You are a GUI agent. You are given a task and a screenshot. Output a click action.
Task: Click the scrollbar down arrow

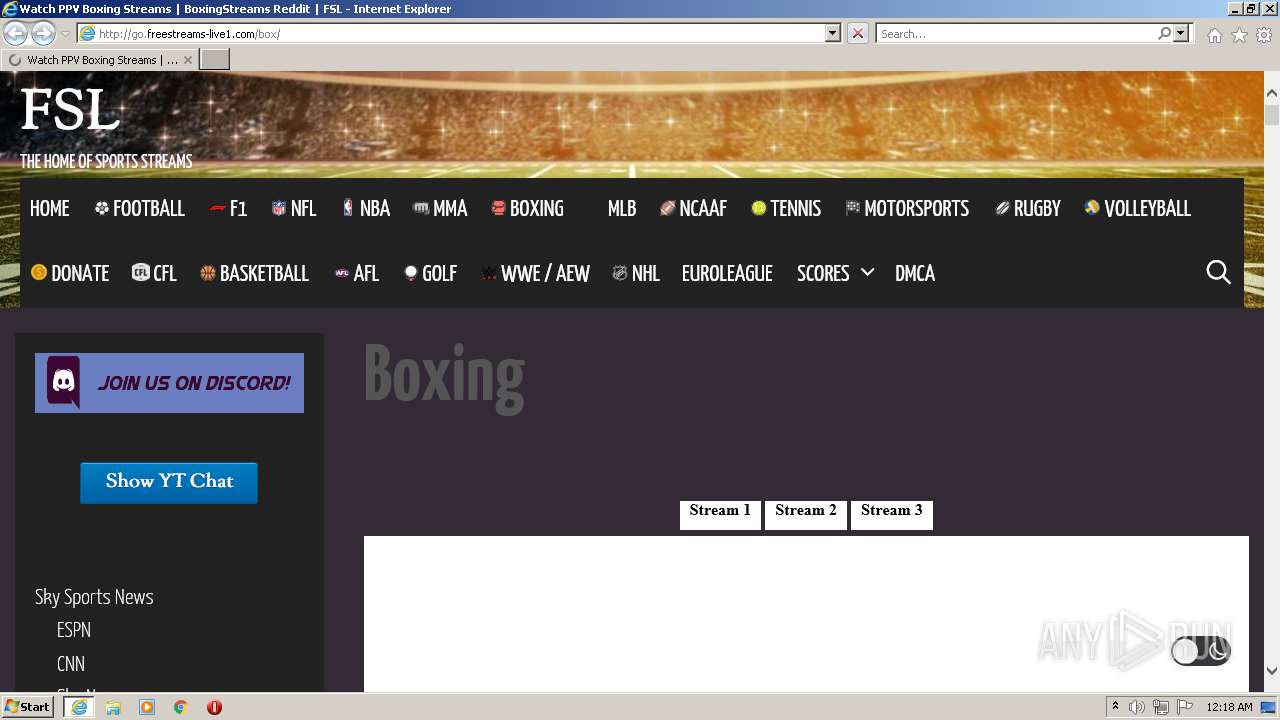point(1272,671)
